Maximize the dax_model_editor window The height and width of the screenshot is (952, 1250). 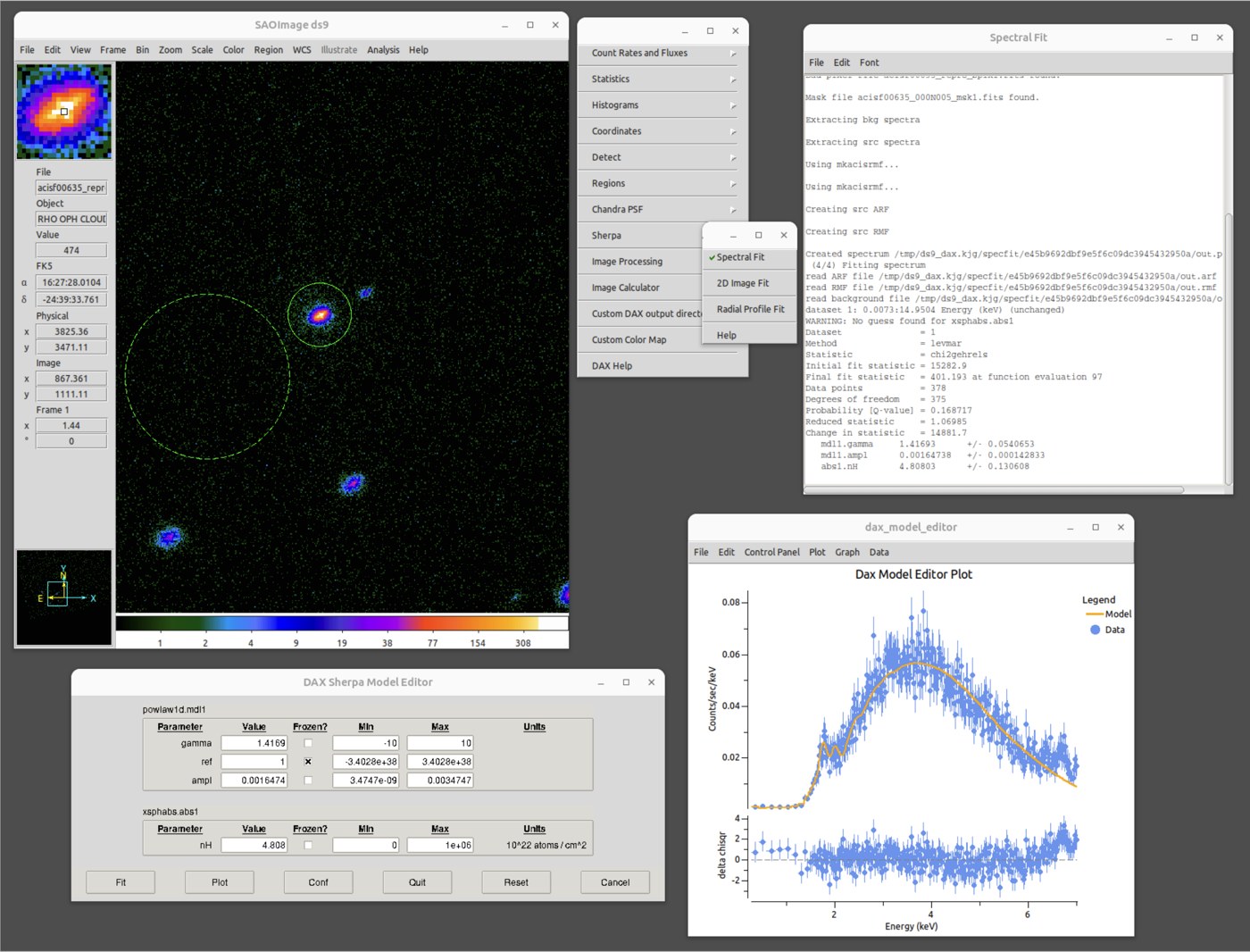[1096, 528]
